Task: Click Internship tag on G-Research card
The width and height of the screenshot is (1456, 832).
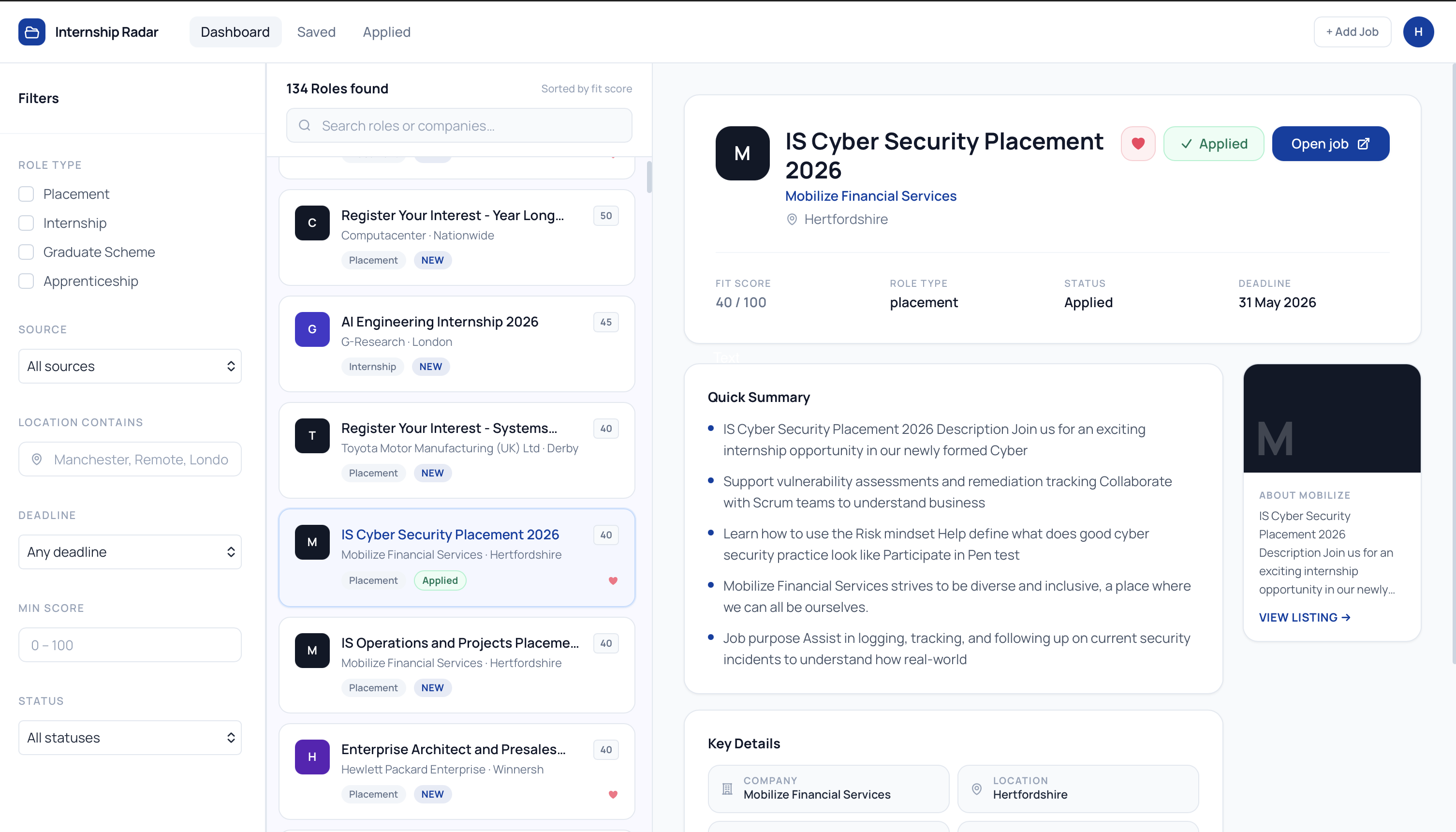Action: click(x=372, y=367)
